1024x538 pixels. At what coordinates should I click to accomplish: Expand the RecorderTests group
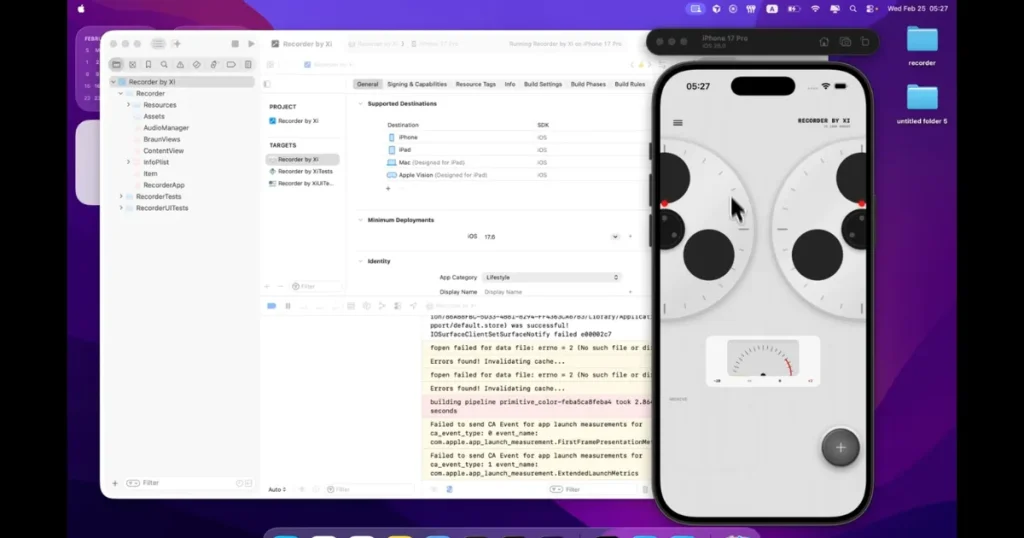click(x=121, y=197)
